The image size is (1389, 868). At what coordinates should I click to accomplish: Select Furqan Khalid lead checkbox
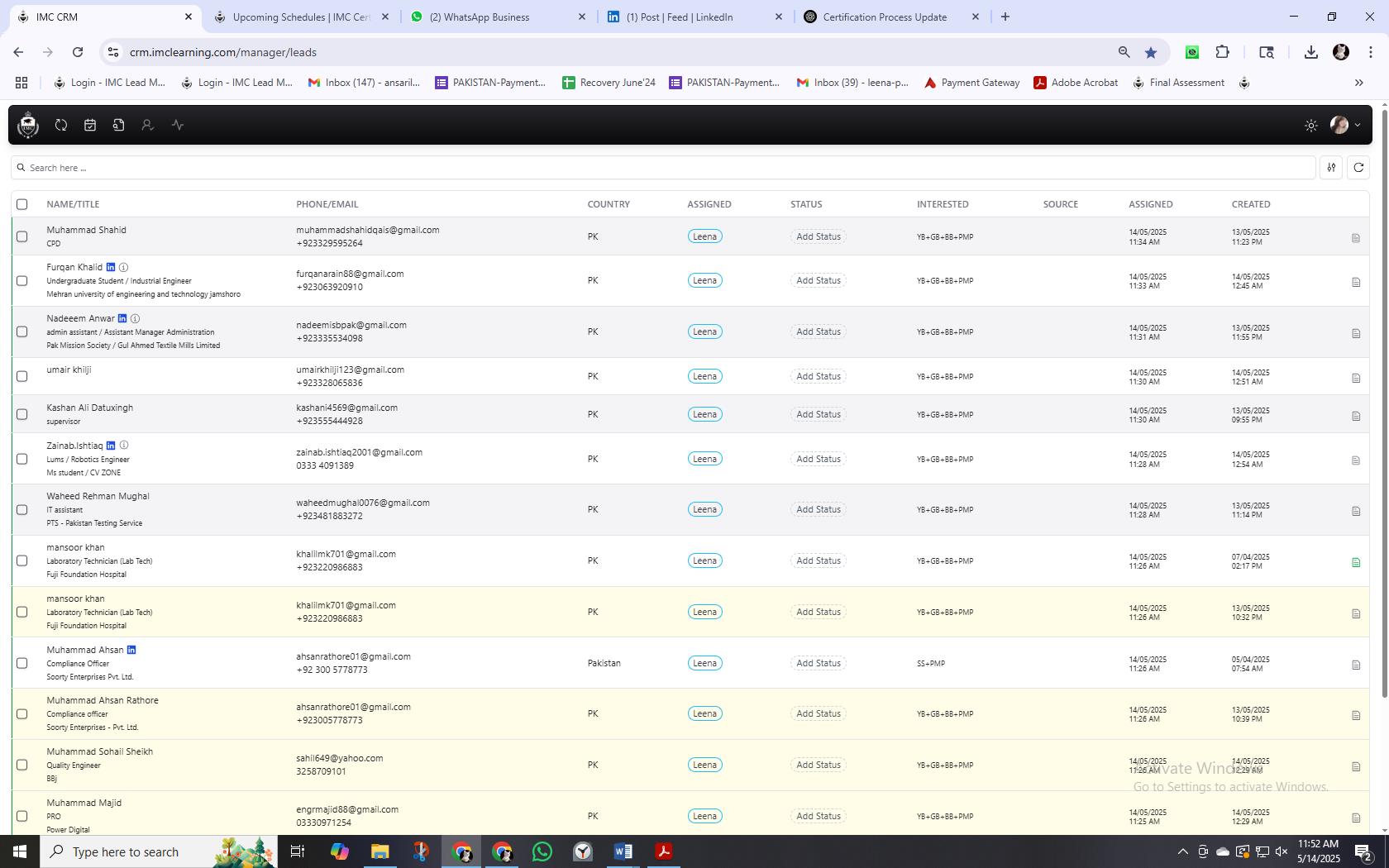(x=22, y=280)
